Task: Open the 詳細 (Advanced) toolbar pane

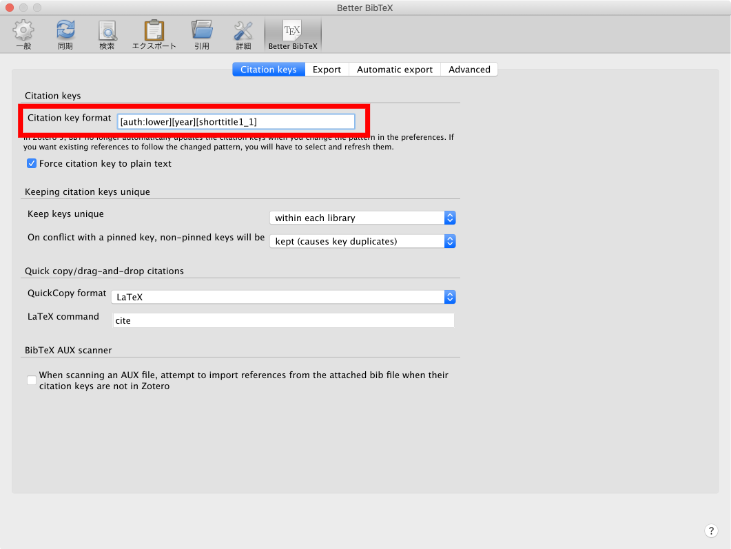Action: tap(243, 33)
